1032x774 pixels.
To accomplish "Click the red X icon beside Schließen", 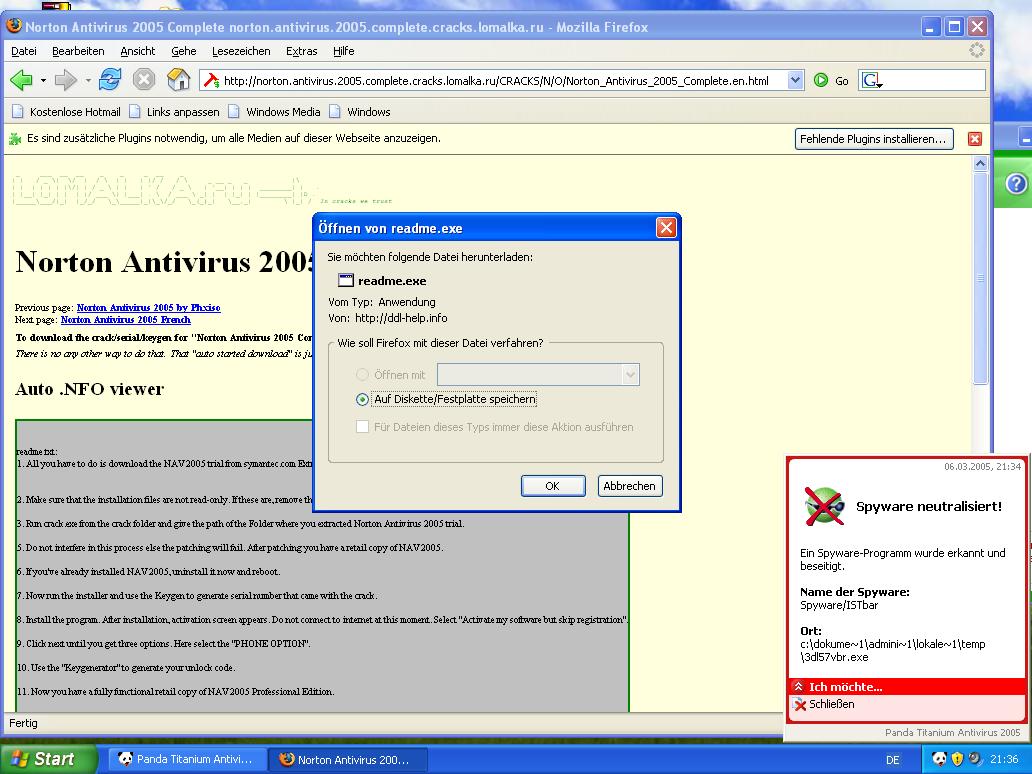I will (800, 705).
